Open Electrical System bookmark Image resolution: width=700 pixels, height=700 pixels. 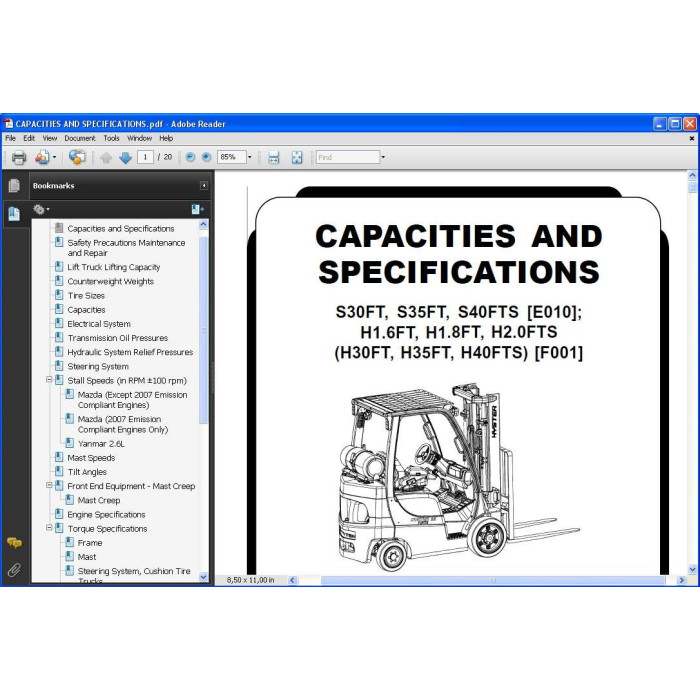pyautogui.click(x=99, y=324)
